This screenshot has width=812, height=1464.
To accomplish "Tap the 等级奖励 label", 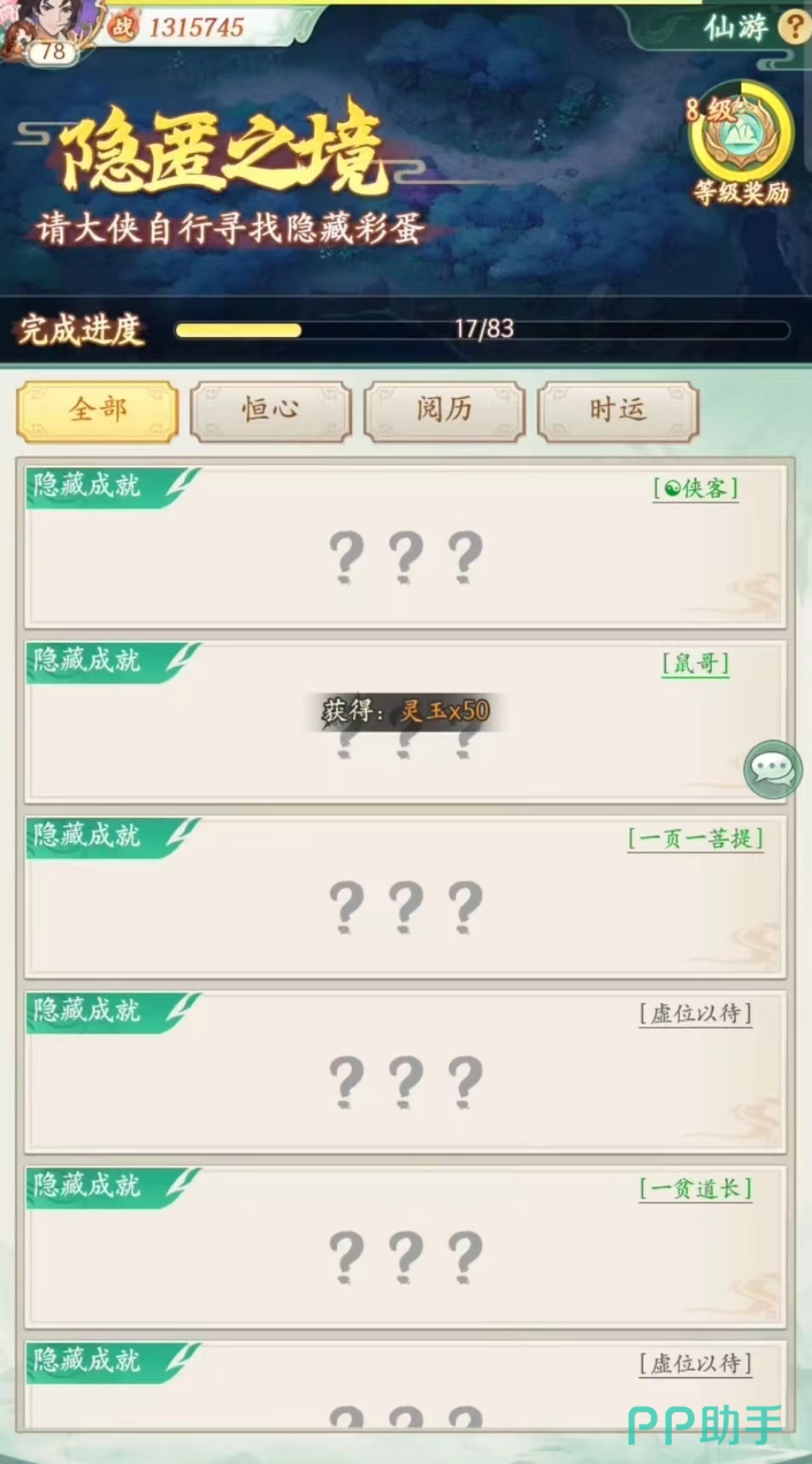I will [x=741, y=193].
